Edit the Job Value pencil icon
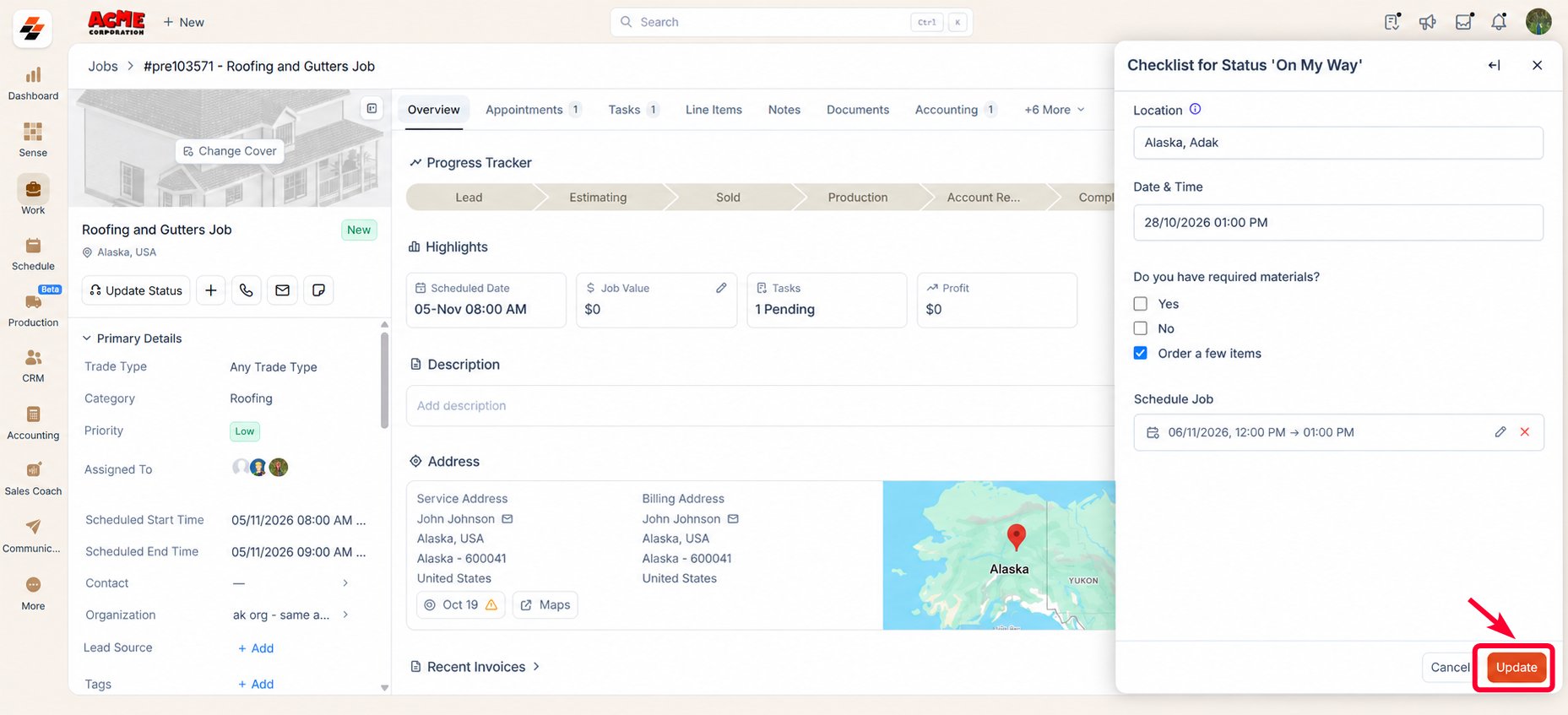Viewport: 1568px width, 715px height. click(x=721, y=288)
